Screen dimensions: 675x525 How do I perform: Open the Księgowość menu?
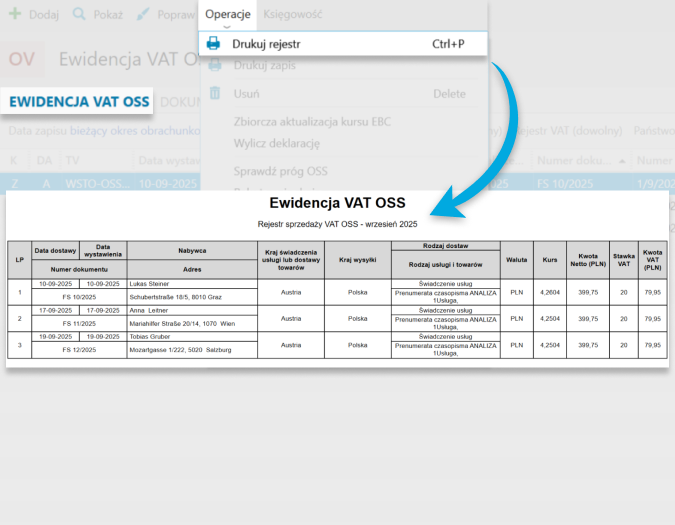294,15
